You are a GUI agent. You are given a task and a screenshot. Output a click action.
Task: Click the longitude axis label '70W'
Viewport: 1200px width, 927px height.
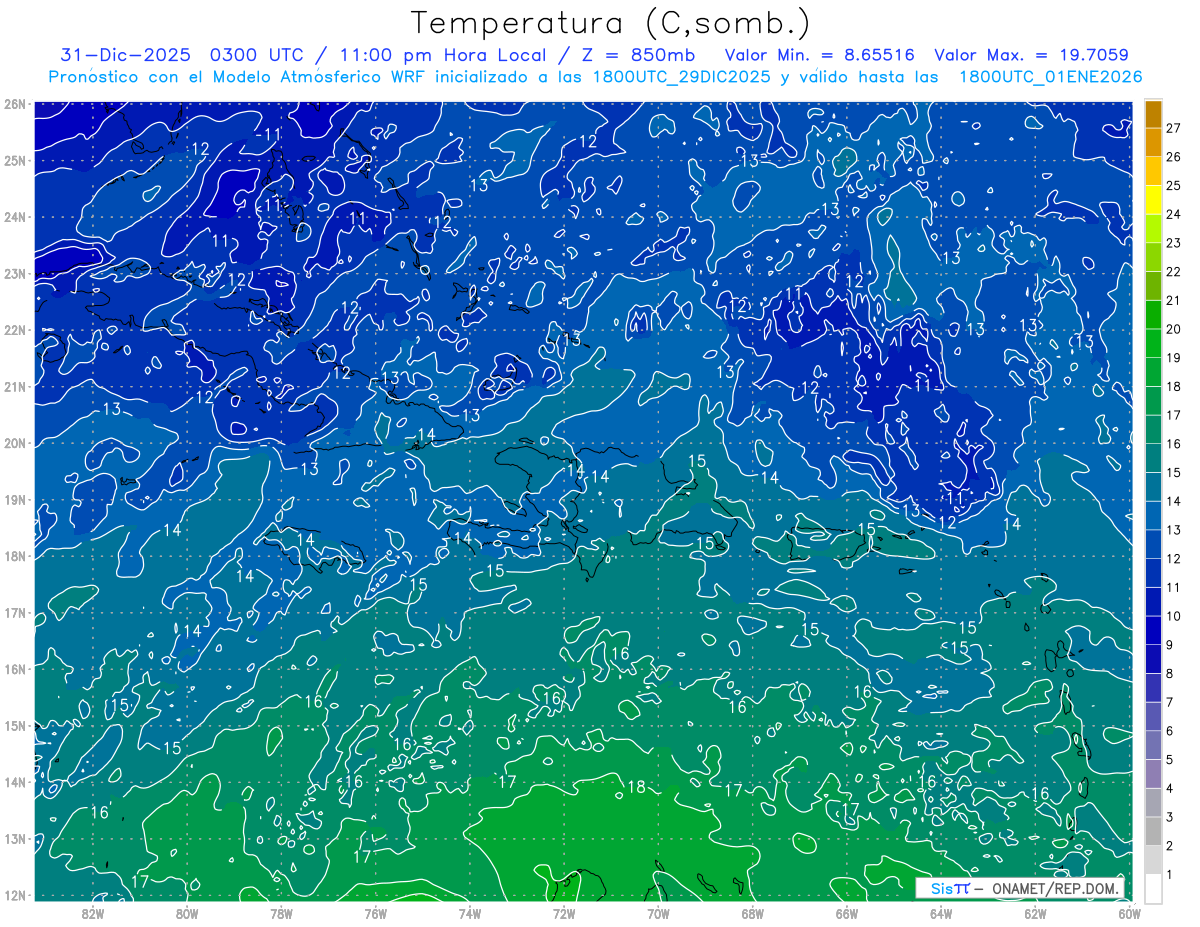[658, 913]
